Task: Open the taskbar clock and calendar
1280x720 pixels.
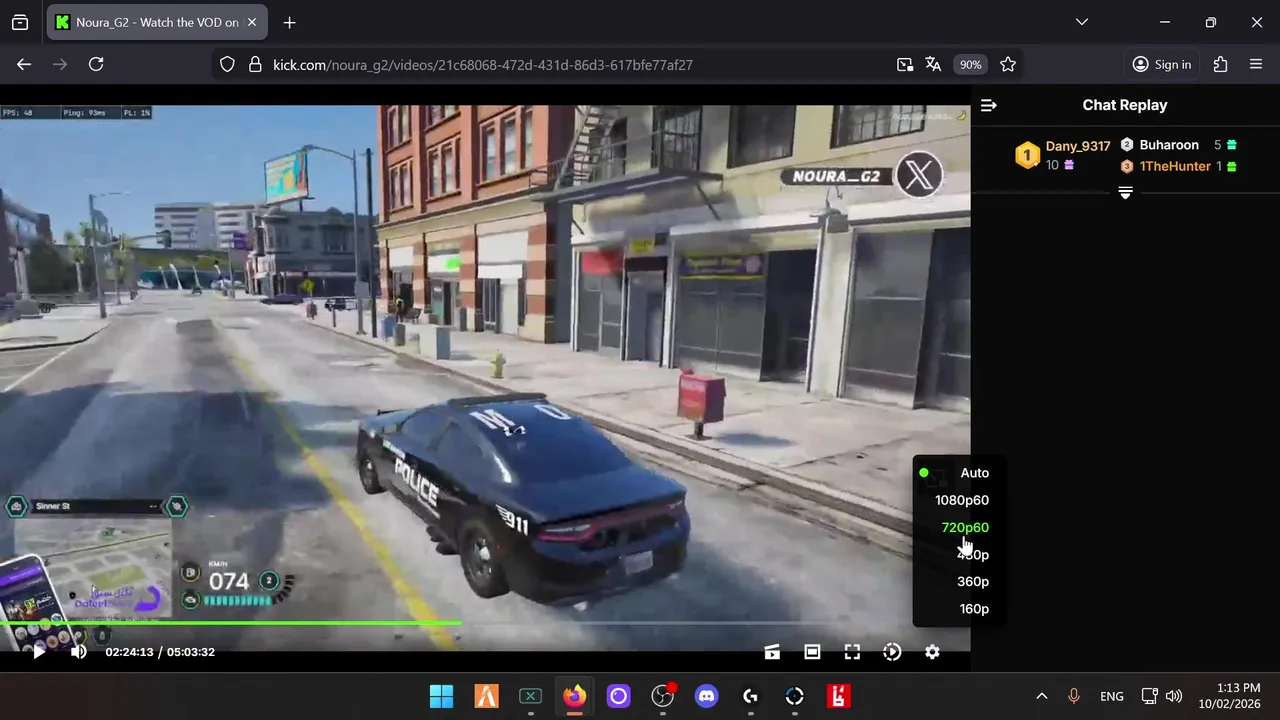Action: (x=1230, y=696)
